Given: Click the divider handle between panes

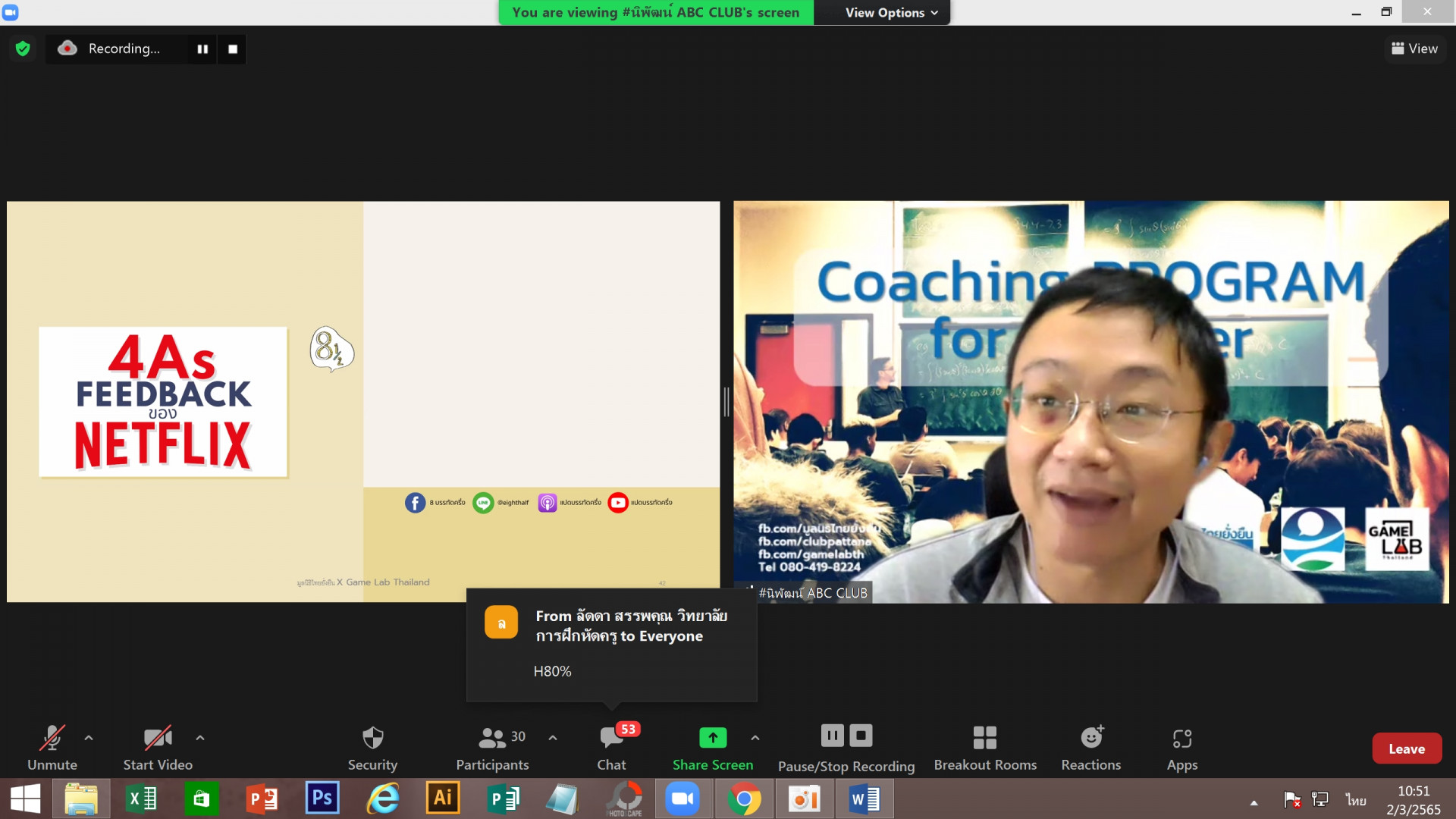Looking at the screenshot, I should click(x=726, y=402).
